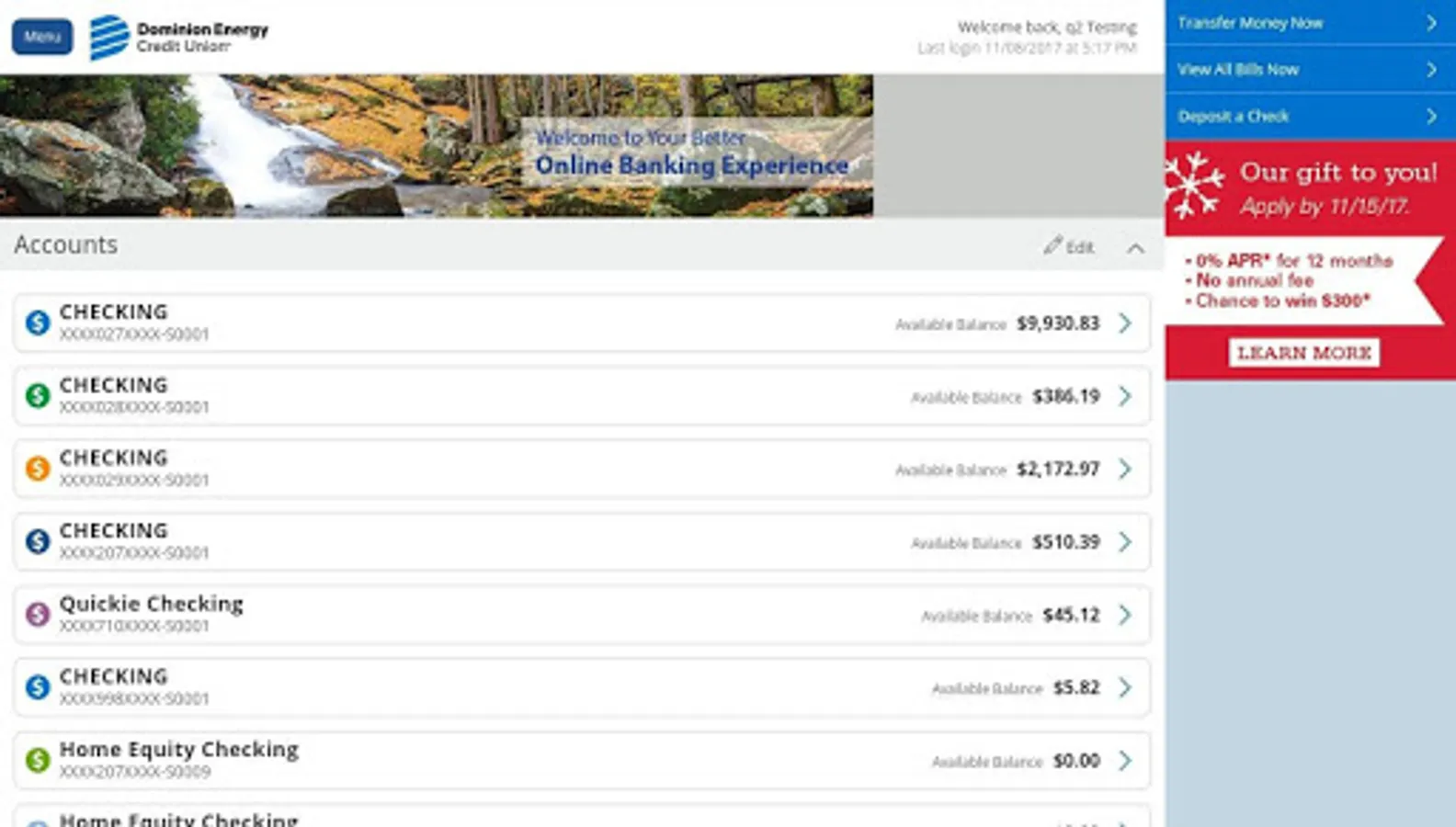Click the $5.82 available balance
The width and height of the screenshot is (1456, 827).
(x=1077, y=687)
